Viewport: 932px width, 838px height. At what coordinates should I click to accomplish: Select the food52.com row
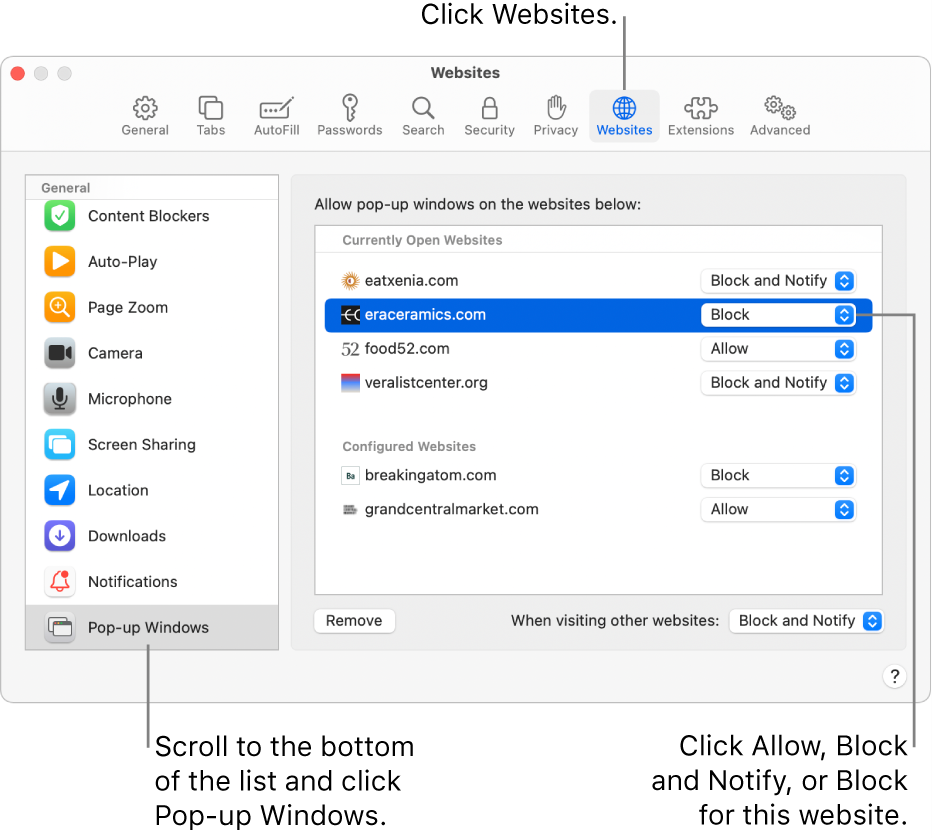click(599, 349)
